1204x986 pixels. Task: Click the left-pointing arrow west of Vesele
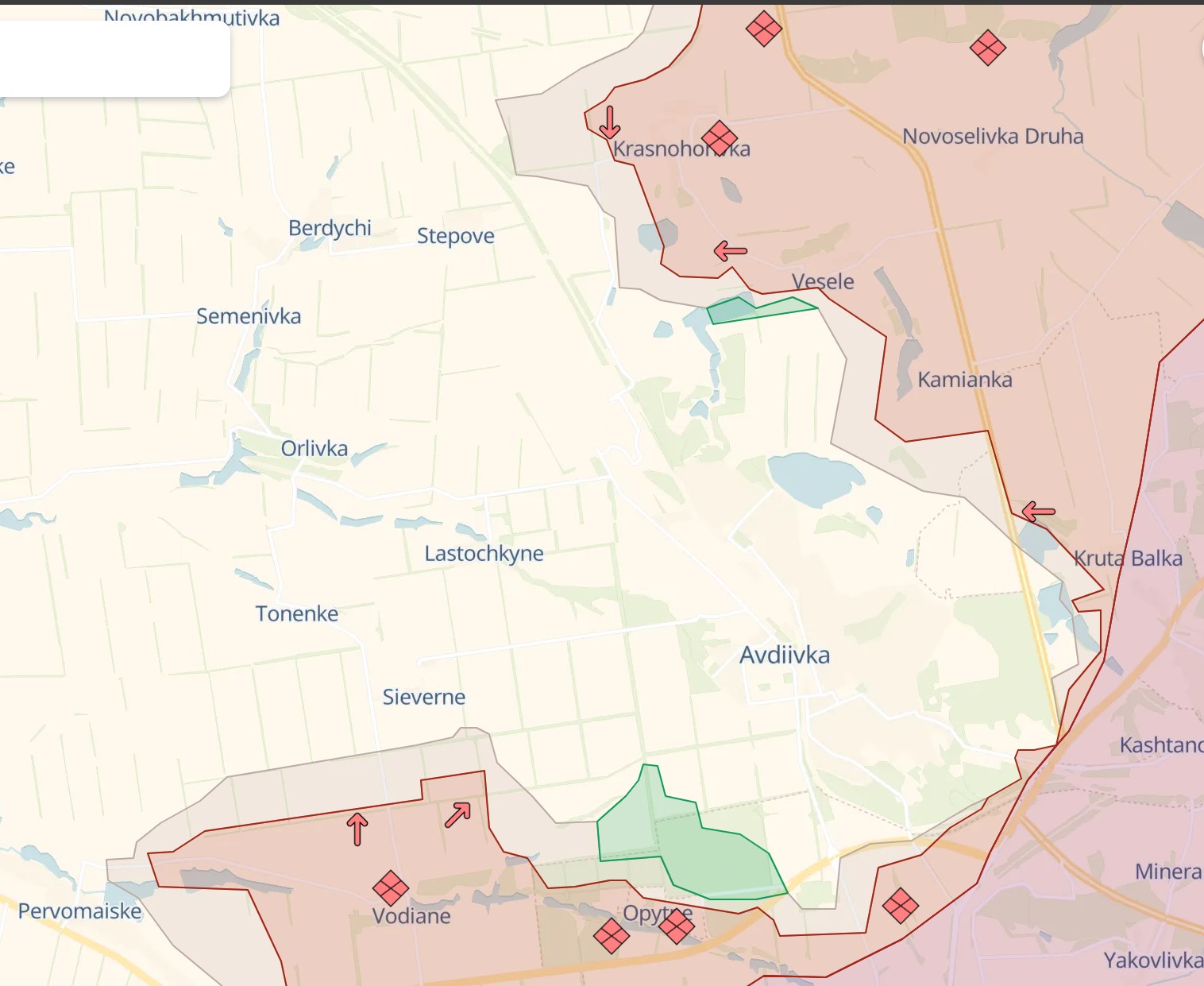point(731,251)
